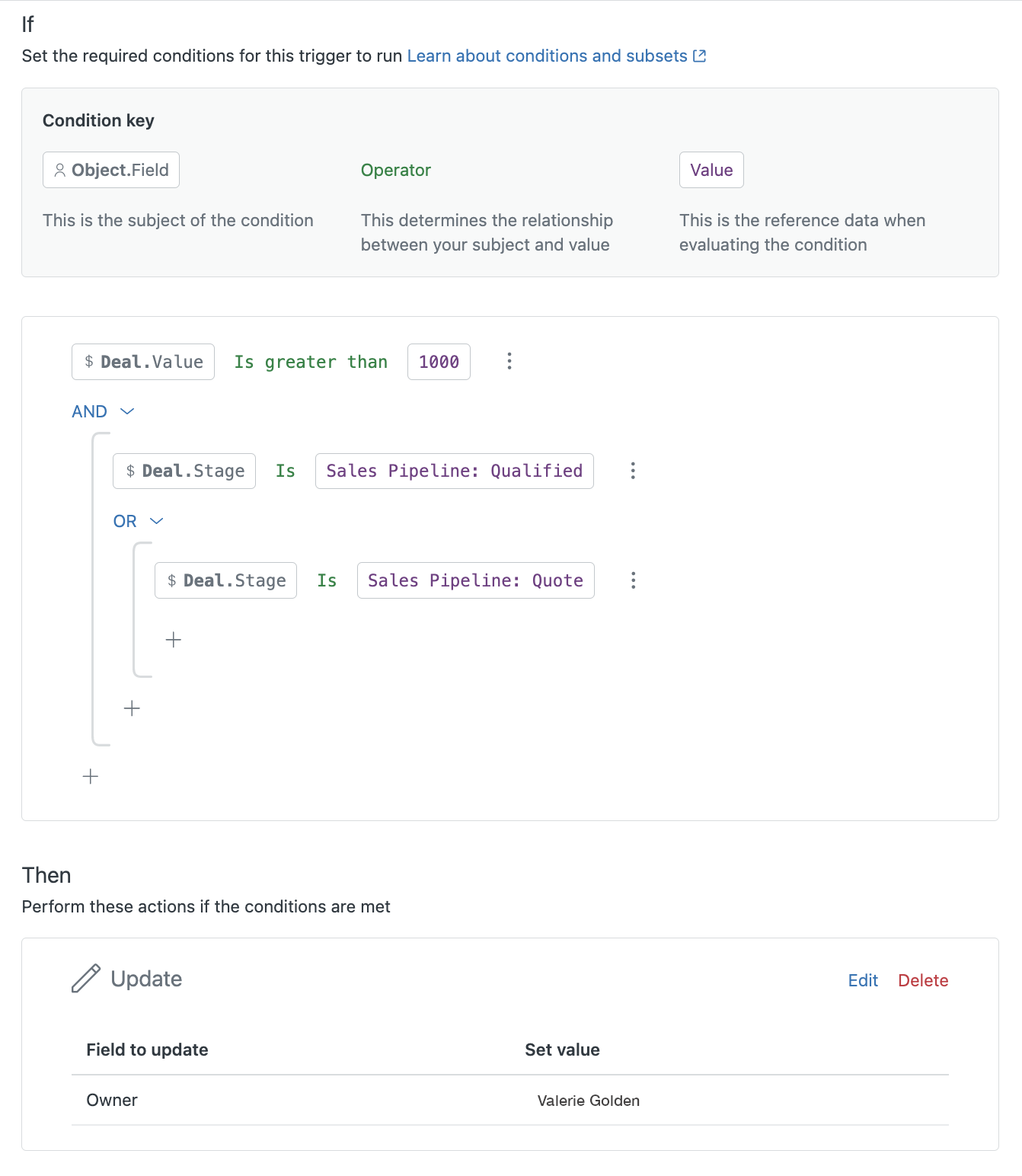Expand the OR operator dropdown
Screen dimensions: 1022x1176
tap(156, 521)
